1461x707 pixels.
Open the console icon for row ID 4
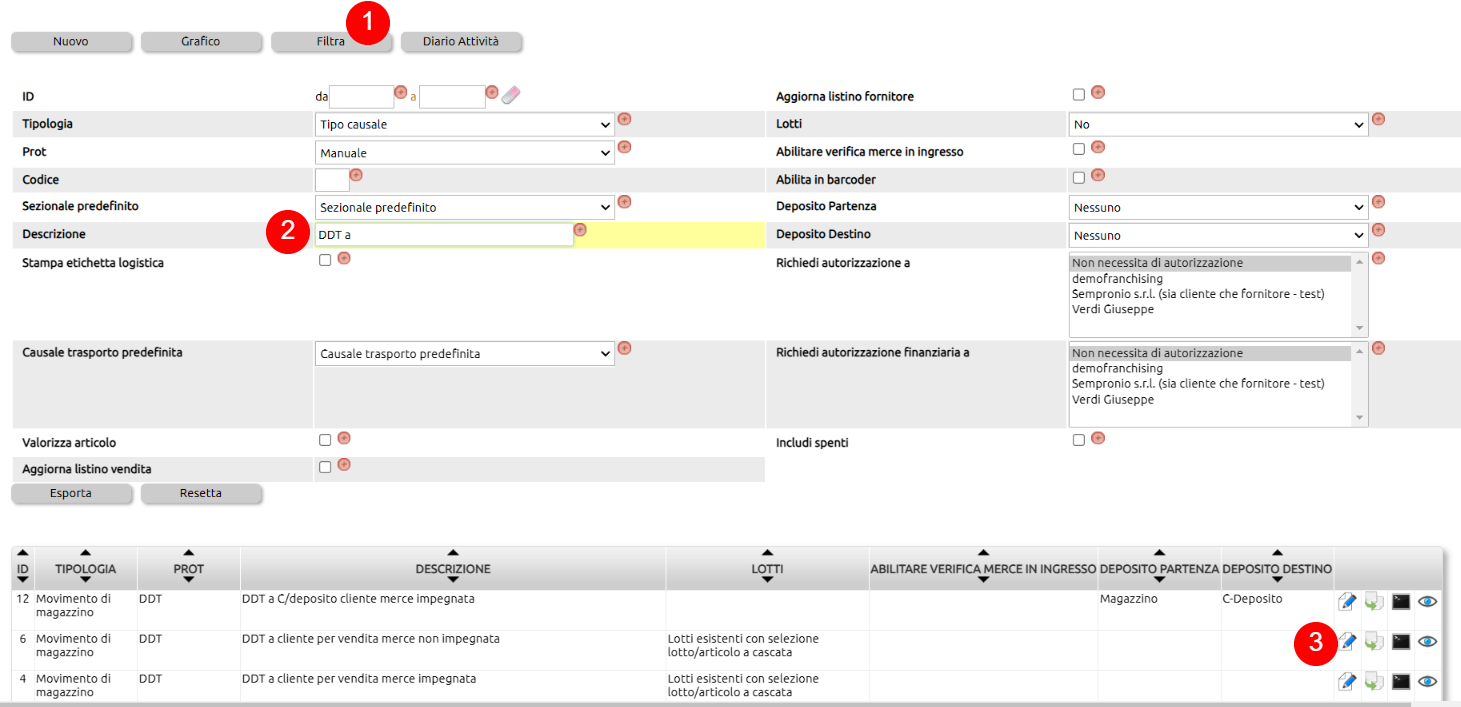(1401, 681)
